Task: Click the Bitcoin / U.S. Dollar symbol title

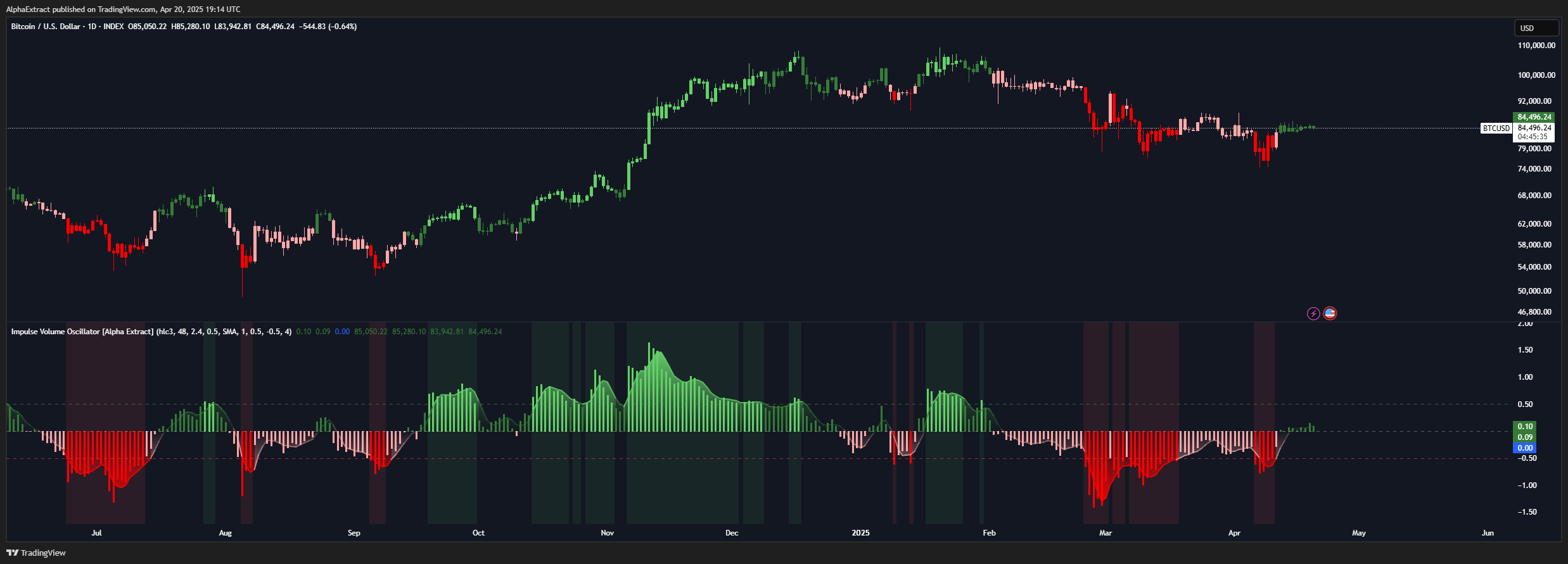Action: [47, 27]
